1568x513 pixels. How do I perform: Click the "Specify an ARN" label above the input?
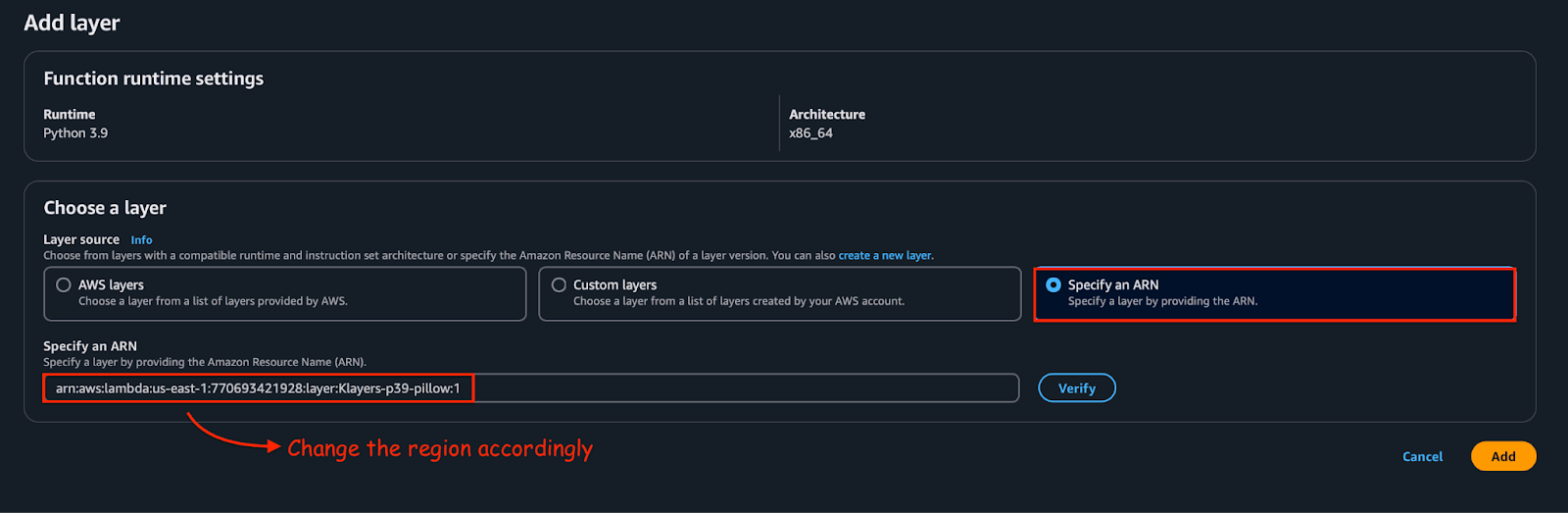click(90, 346)
